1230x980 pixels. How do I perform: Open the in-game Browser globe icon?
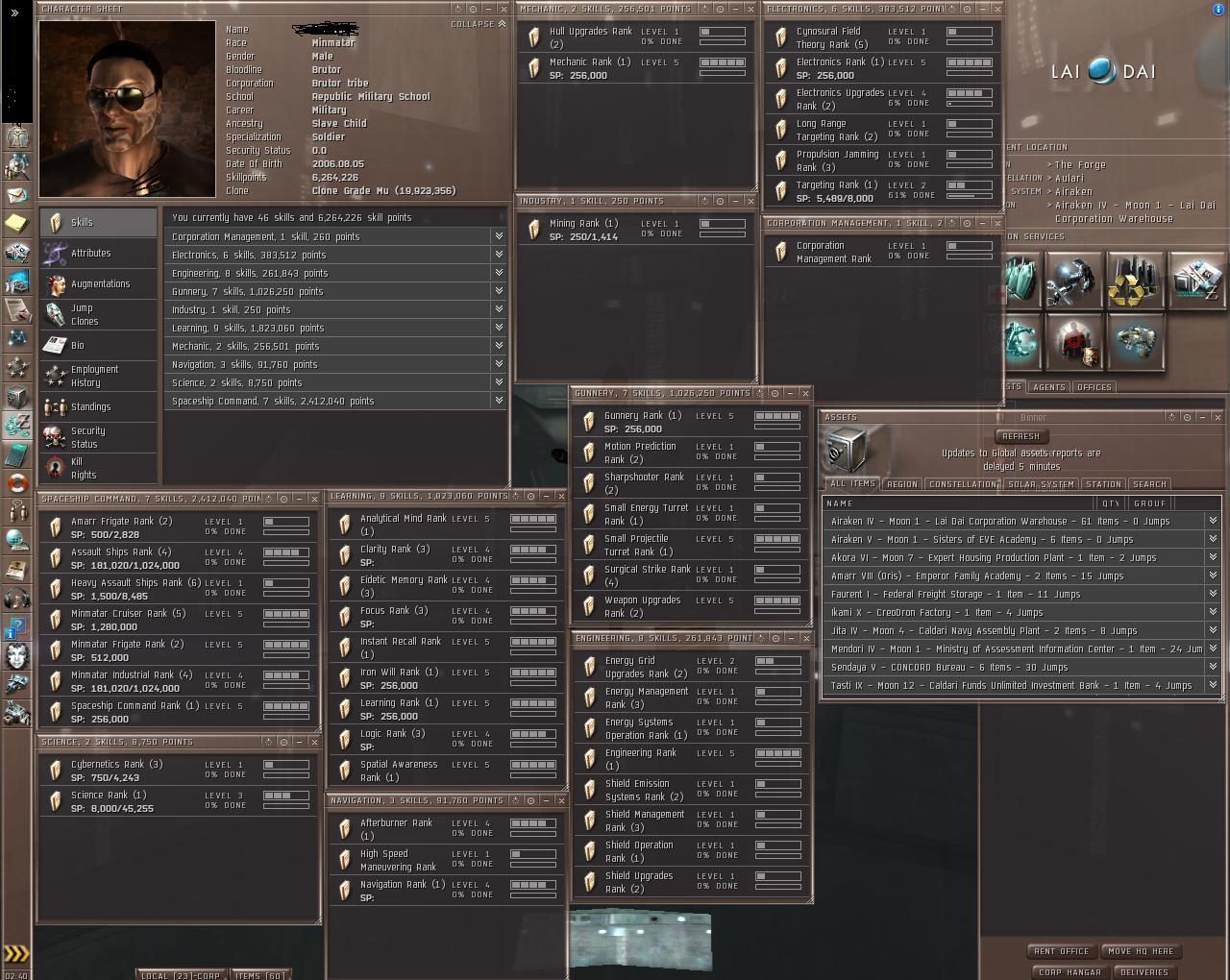click(16, 541)
